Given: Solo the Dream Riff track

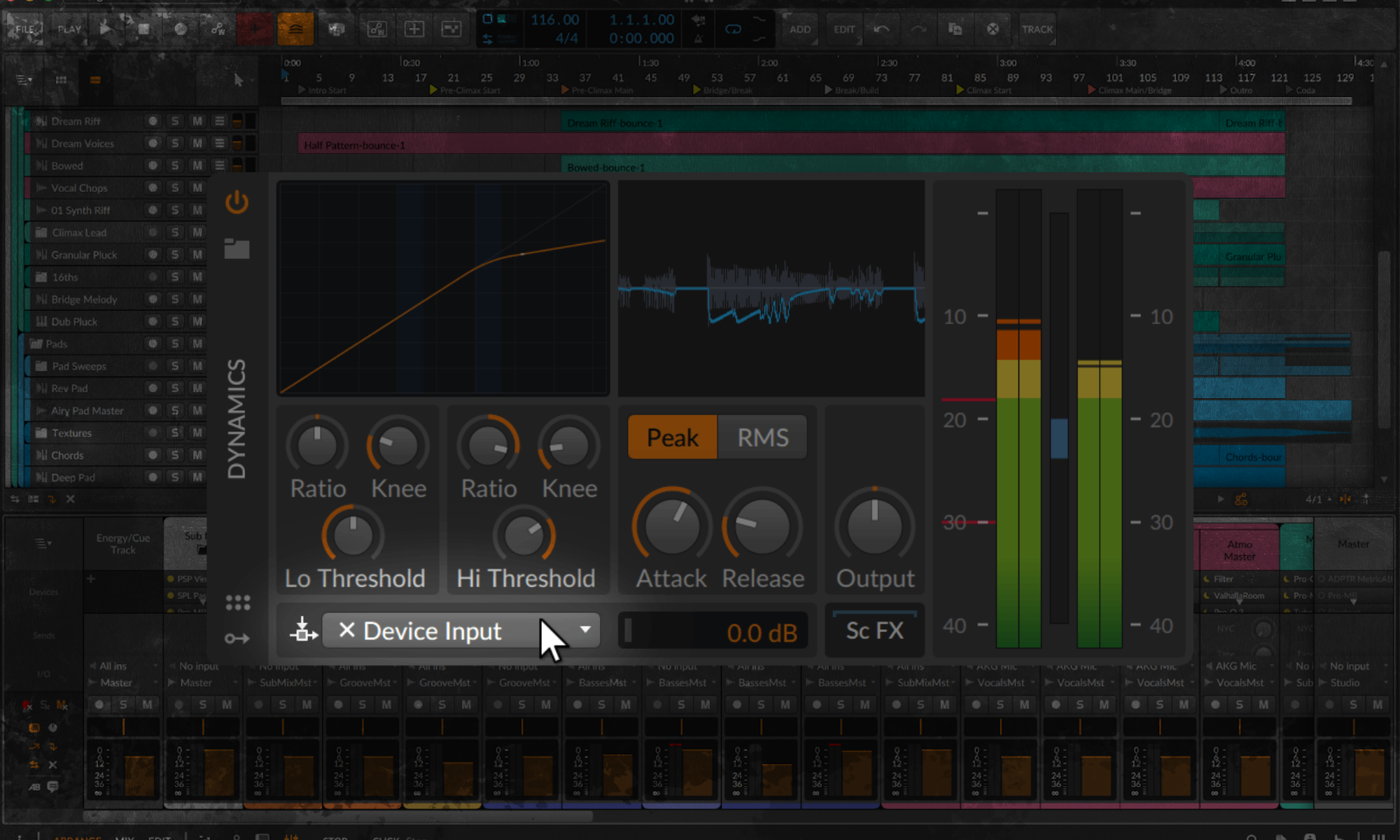Looking at the screenshot, I should (x=175, y=121).
